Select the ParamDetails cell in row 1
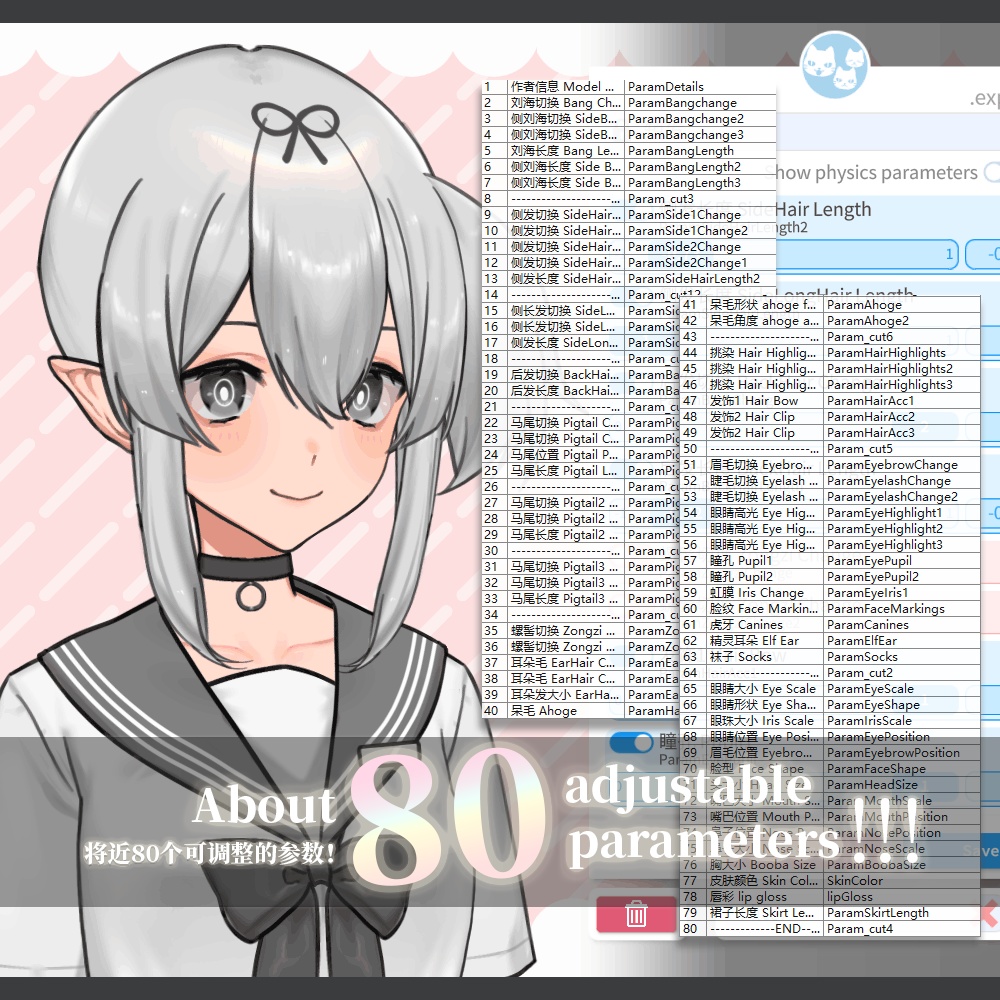 pos(700,87)
